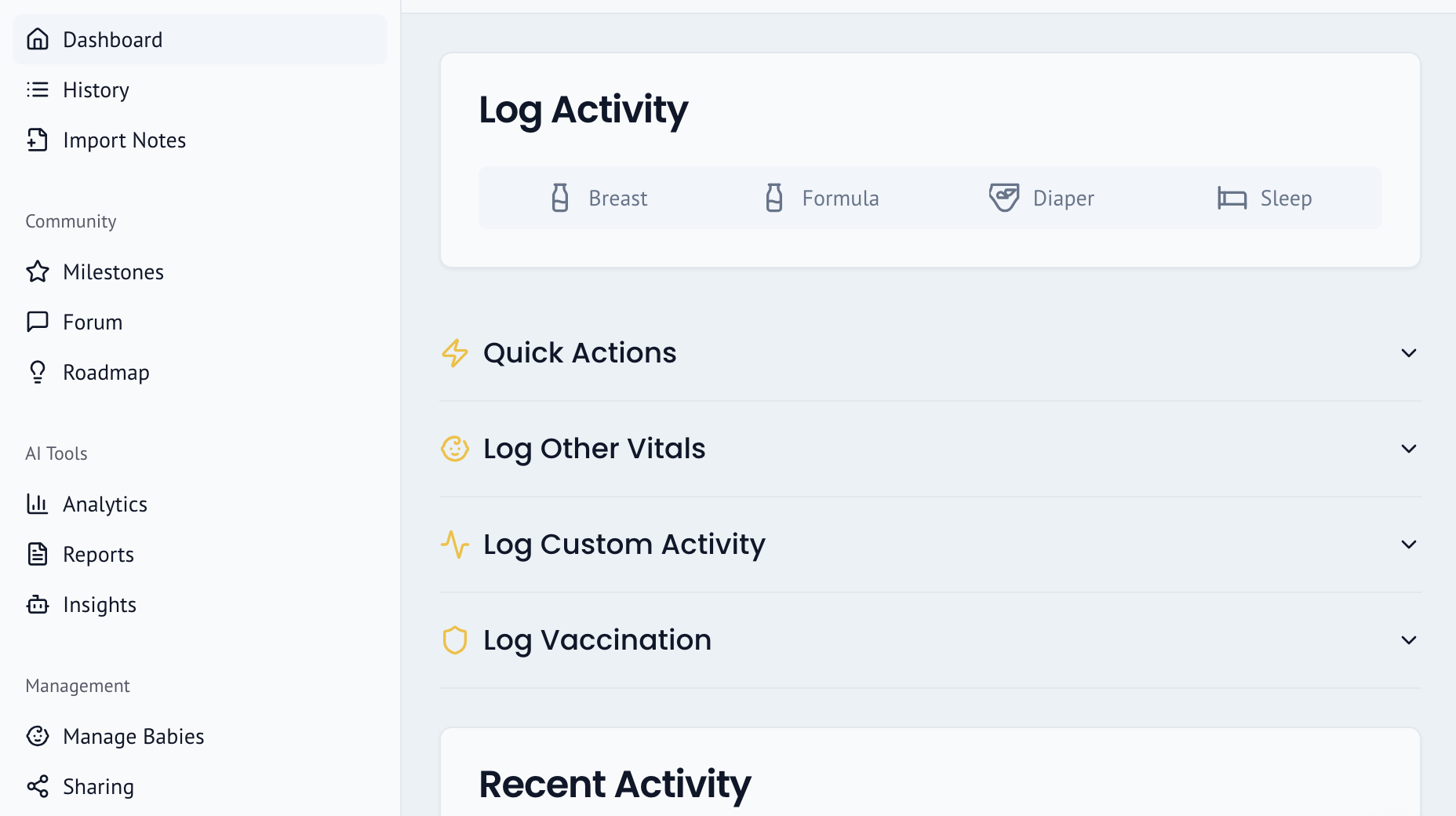Navigate to the Dashboard
The width and height of the screenshot is (1456, 816).
click(x=113, y=39)
